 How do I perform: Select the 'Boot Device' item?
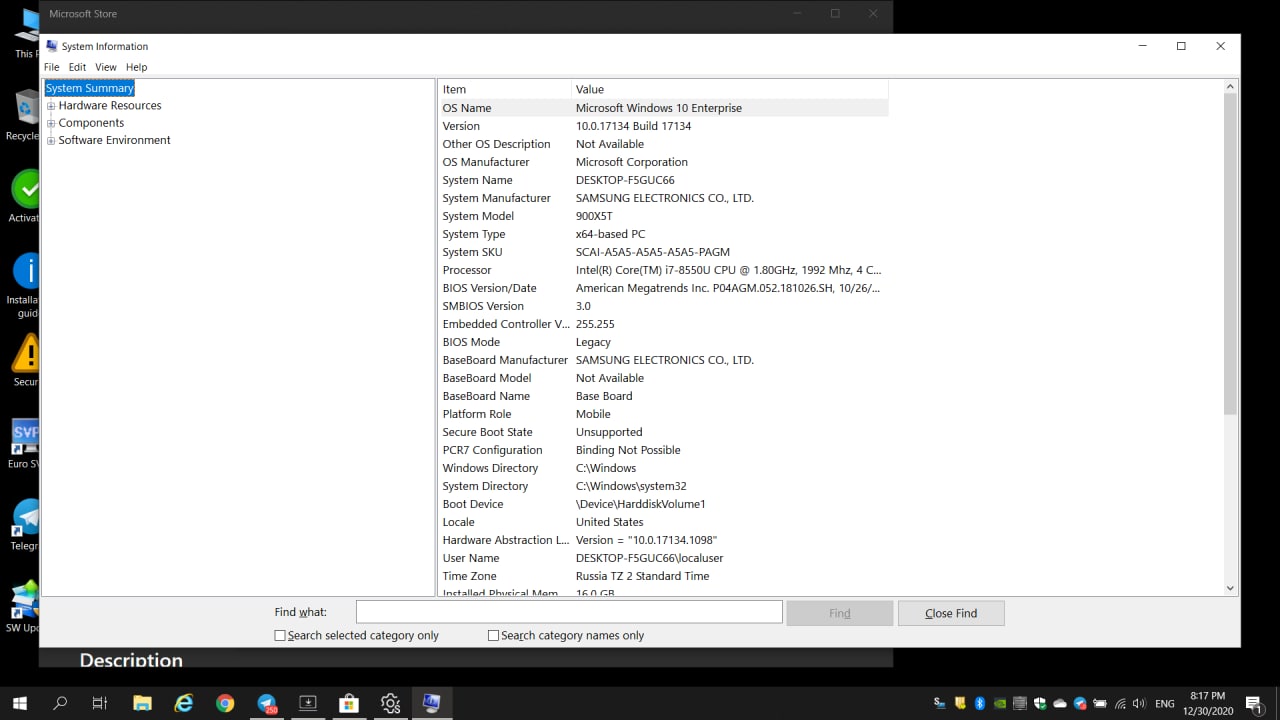tap(473, 504)
